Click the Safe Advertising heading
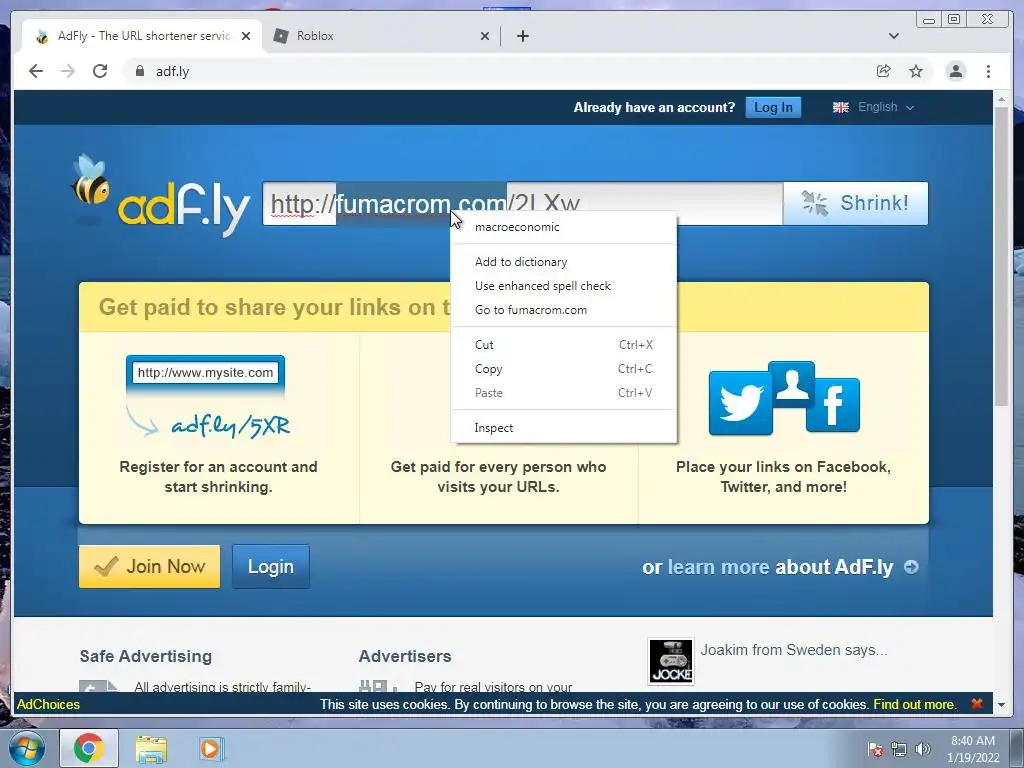 tap(146, 656)
